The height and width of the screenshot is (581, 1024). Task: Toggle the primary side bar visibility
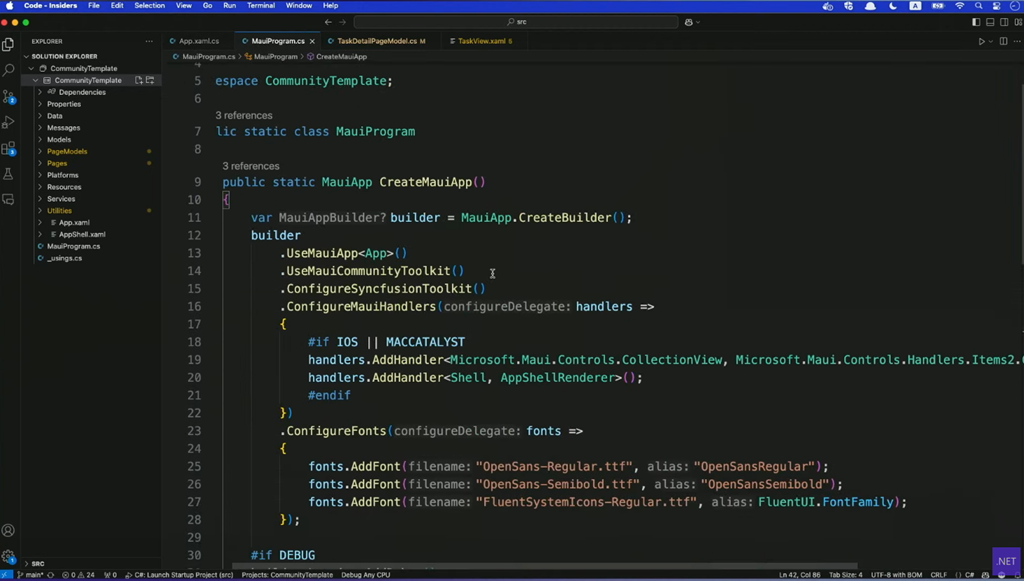[976, 22]
